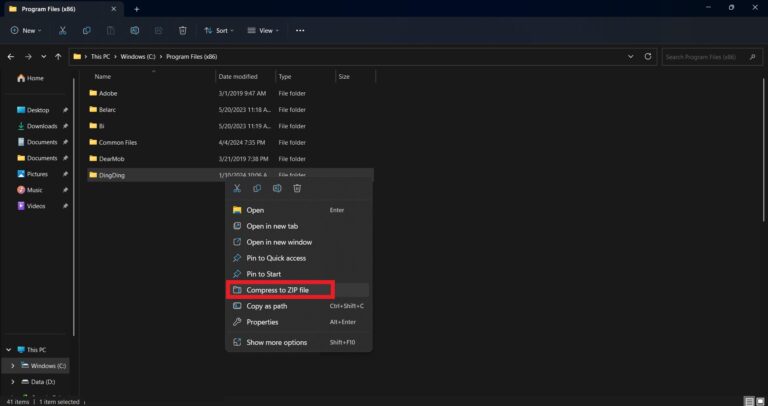
Task: Choose Compress to ZIP file
Action: point(298,290)
